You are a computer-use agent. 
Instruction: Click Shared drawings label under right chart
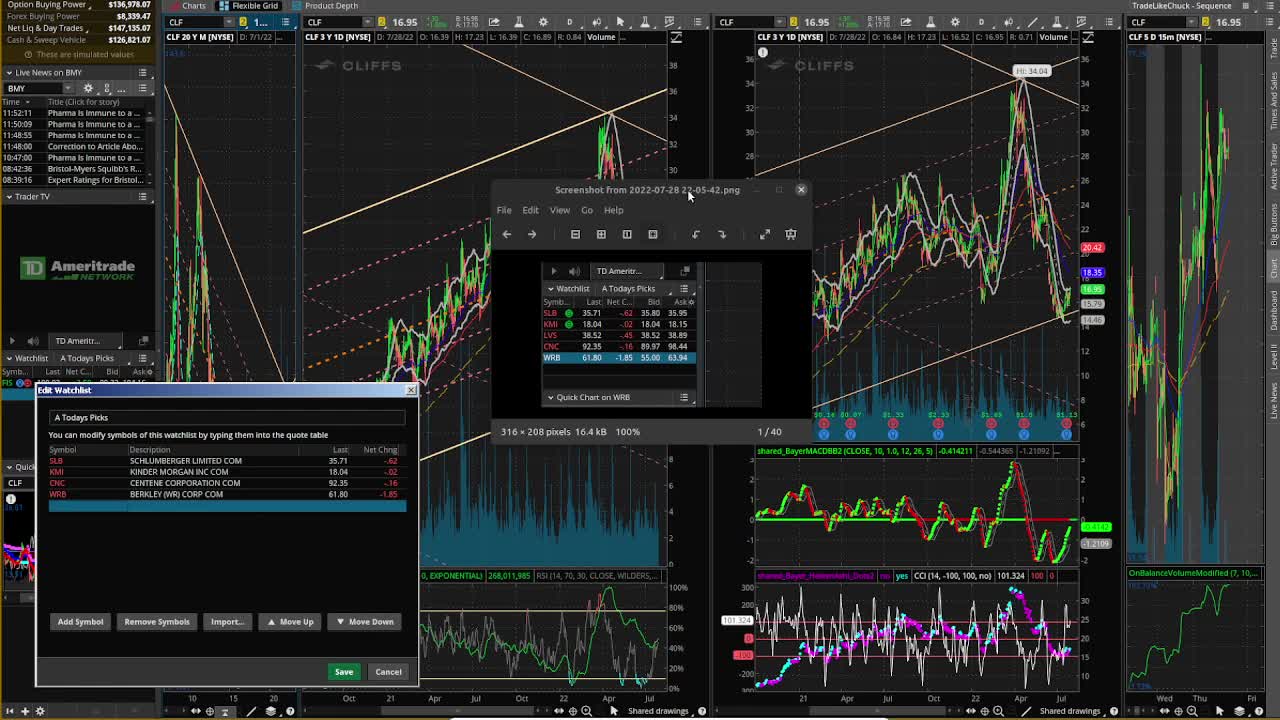(1069, 711)
